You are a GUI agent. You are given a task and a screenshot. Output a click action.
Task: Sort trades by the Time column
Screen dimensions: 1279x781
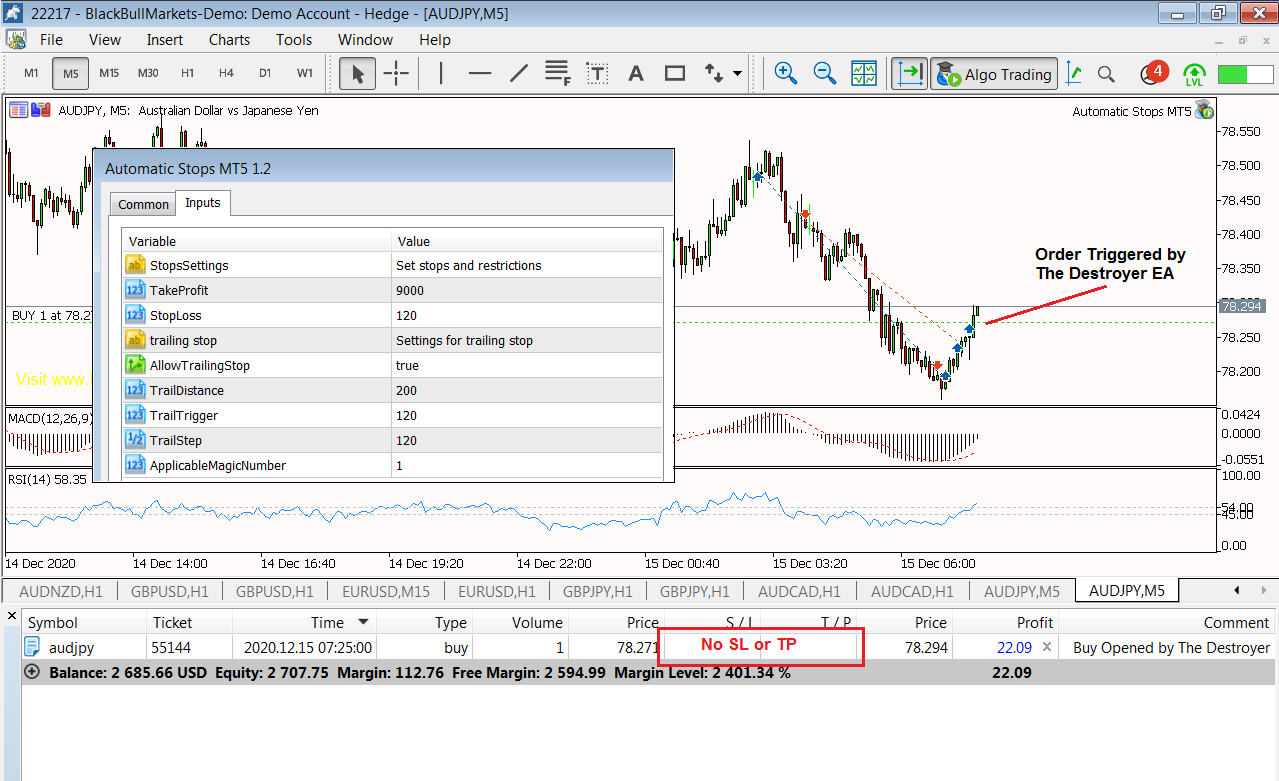click(x=303, y=622)
